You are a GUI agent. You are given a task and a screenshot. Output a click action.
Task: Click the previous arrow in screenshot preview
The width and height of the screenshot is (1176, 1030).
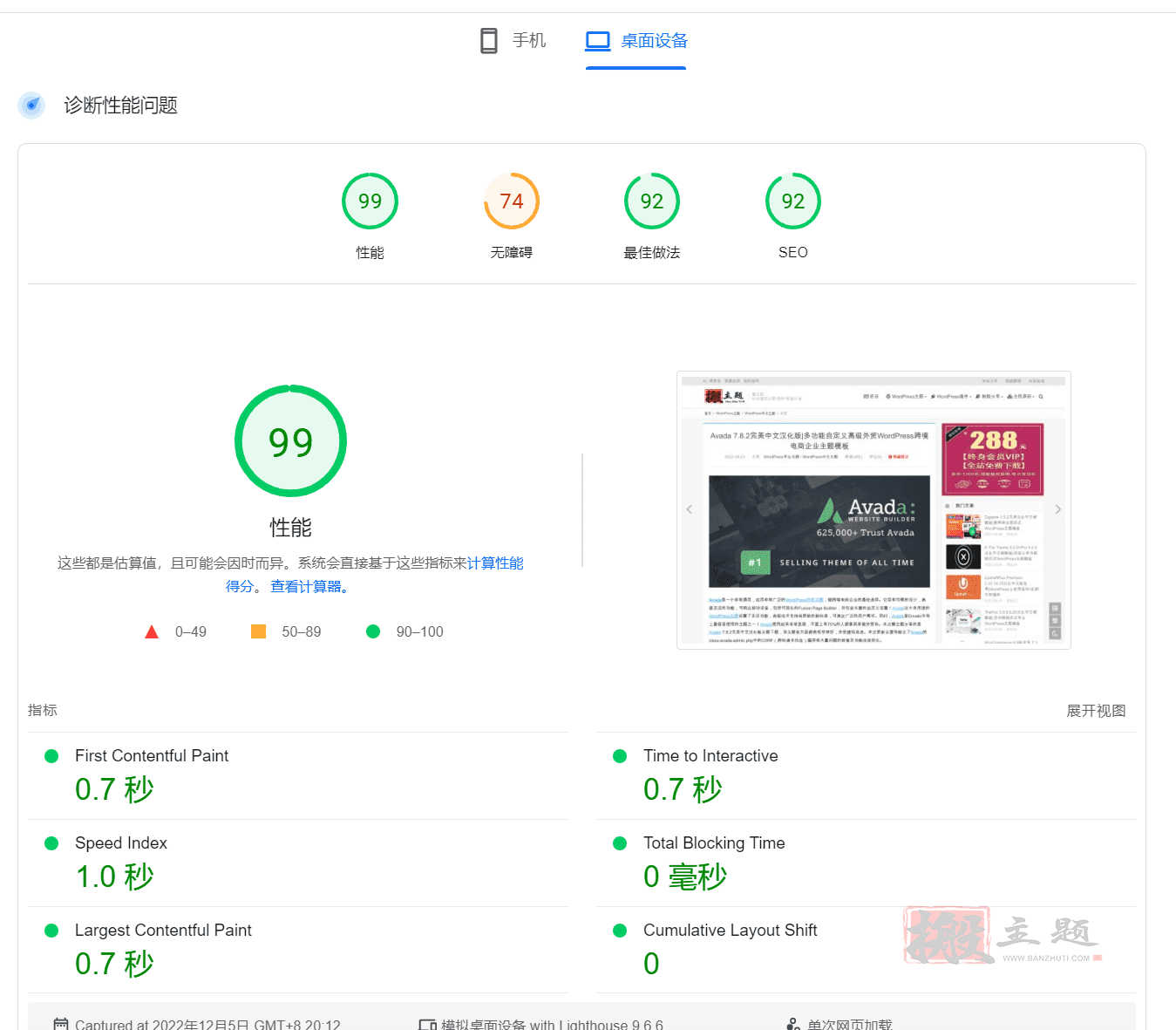coord(689,509)
